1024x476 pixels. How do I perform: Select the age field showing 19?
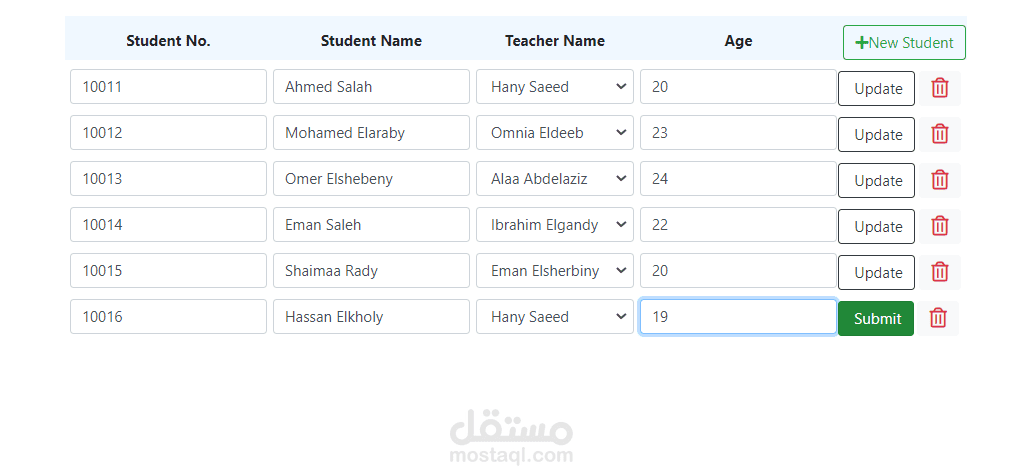[738, 317]
